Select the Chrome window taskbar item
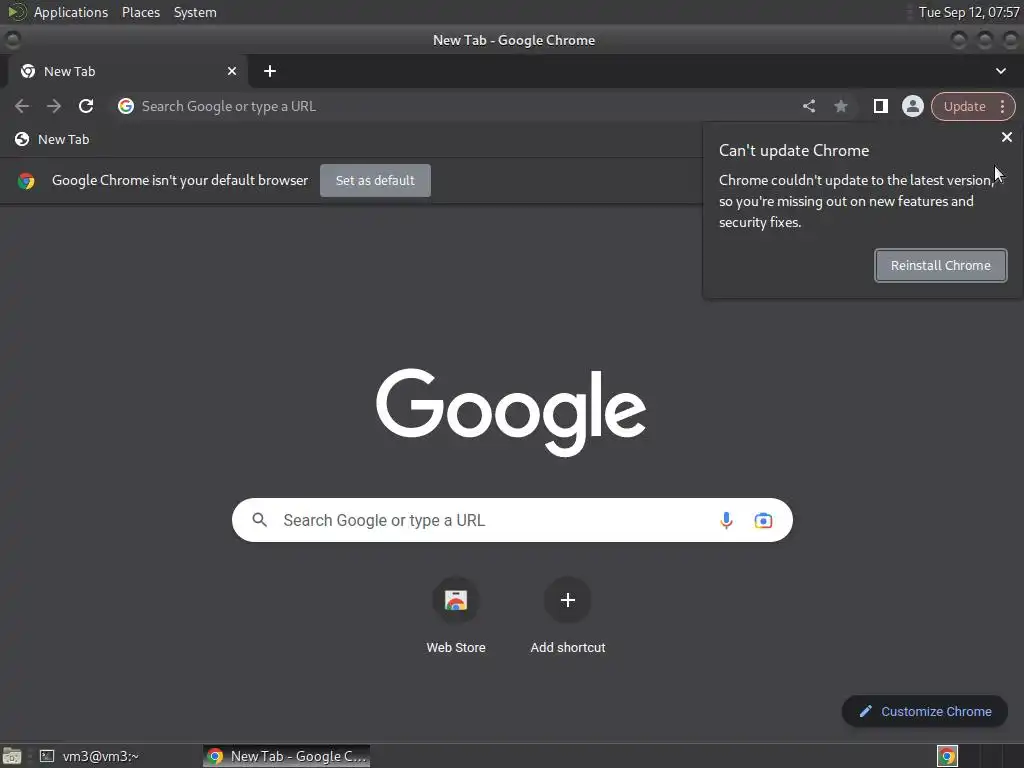 pos(287,756)
